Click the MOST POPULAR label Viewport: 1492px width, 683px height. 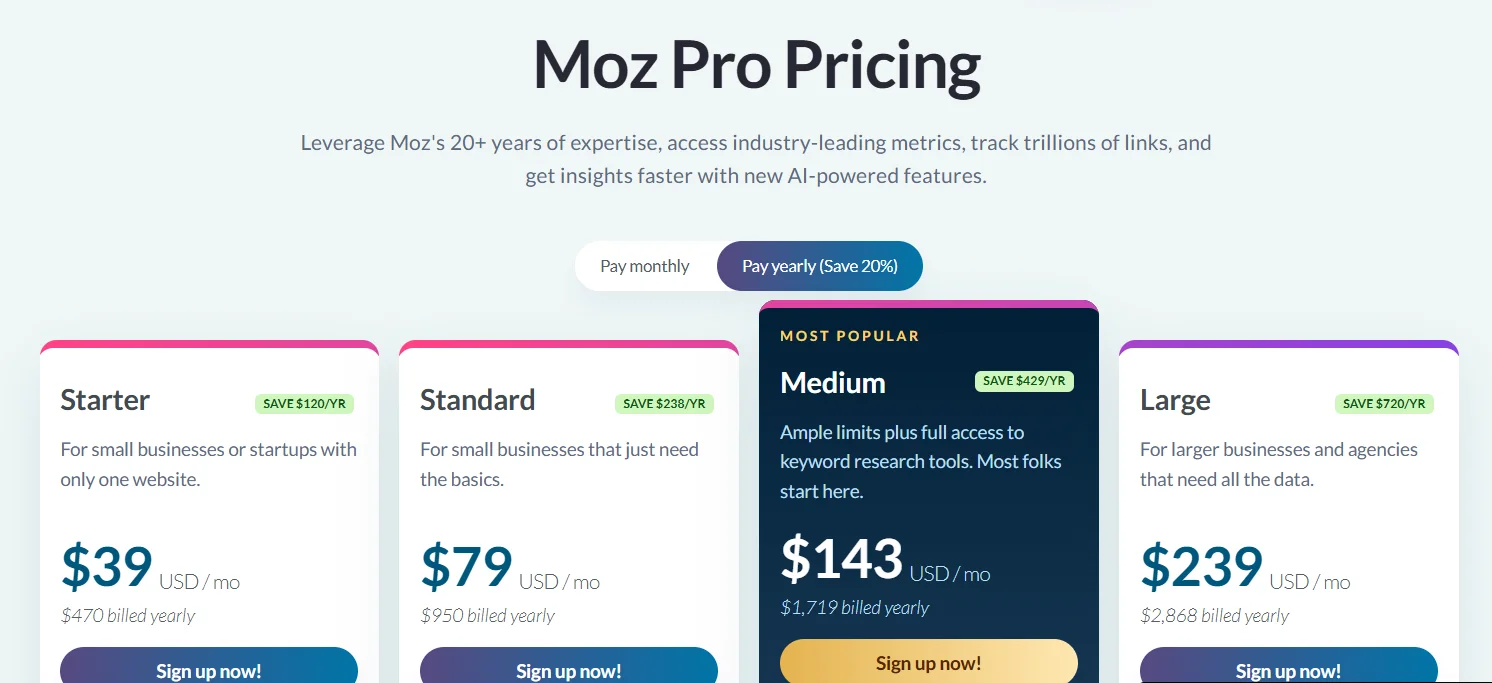[849, 336]
